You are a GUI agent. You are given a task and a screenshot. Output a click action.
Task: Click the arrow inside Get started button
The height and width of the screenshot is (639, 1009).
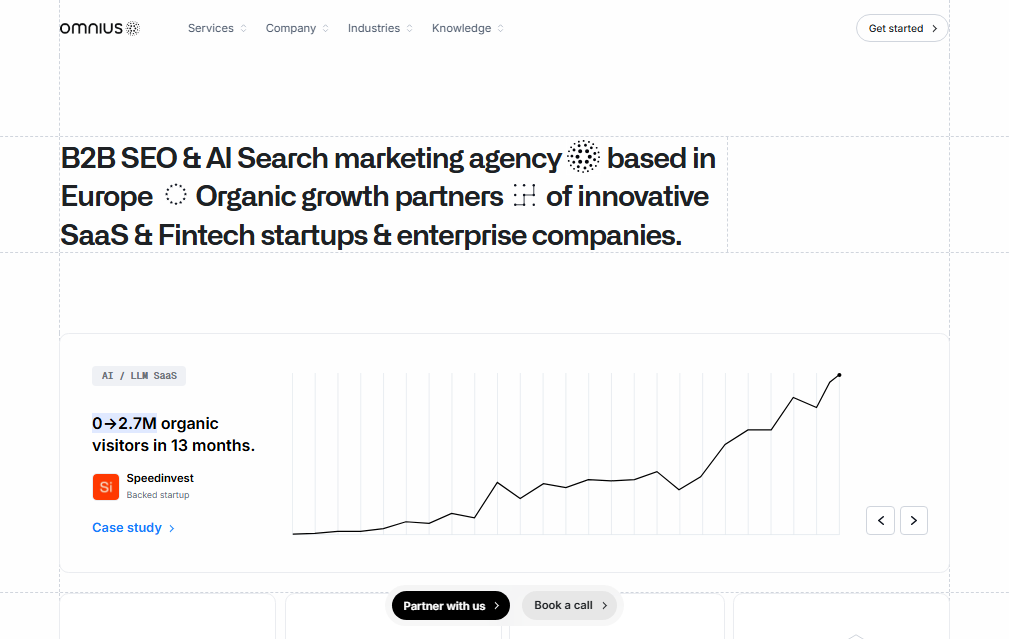[x=934, y=28]
